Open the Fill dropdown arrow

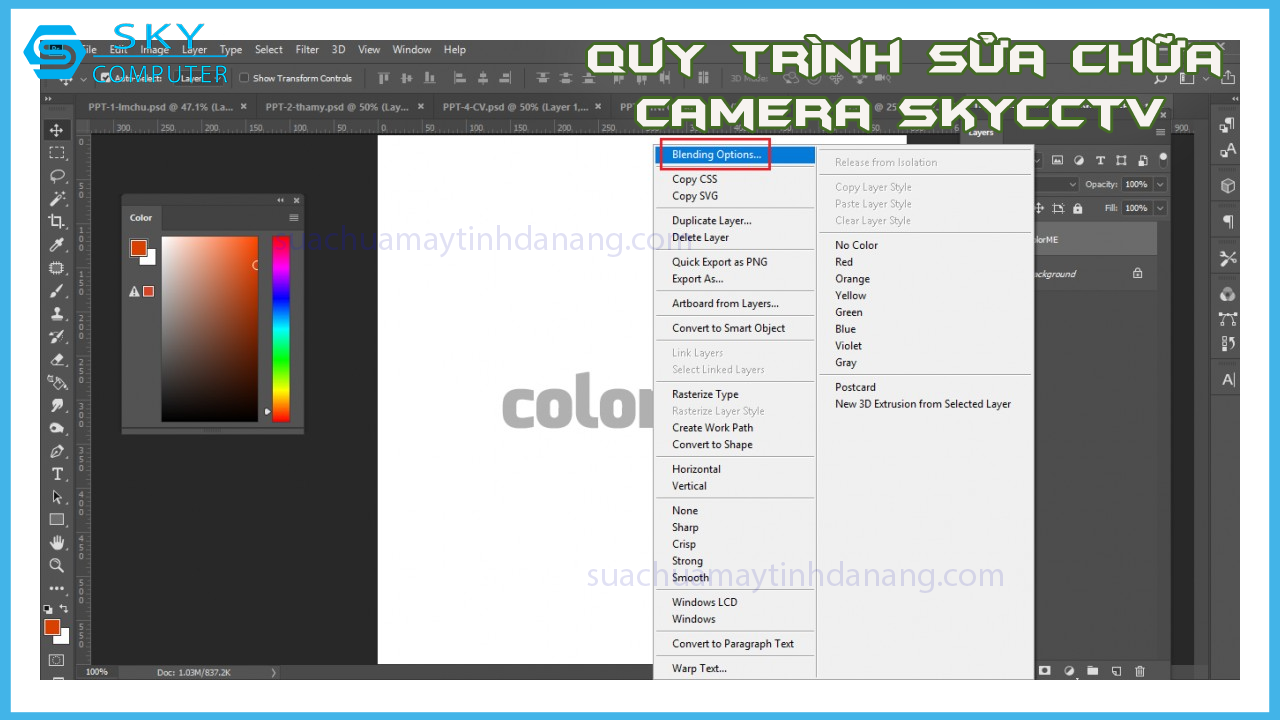[1160, 208]
